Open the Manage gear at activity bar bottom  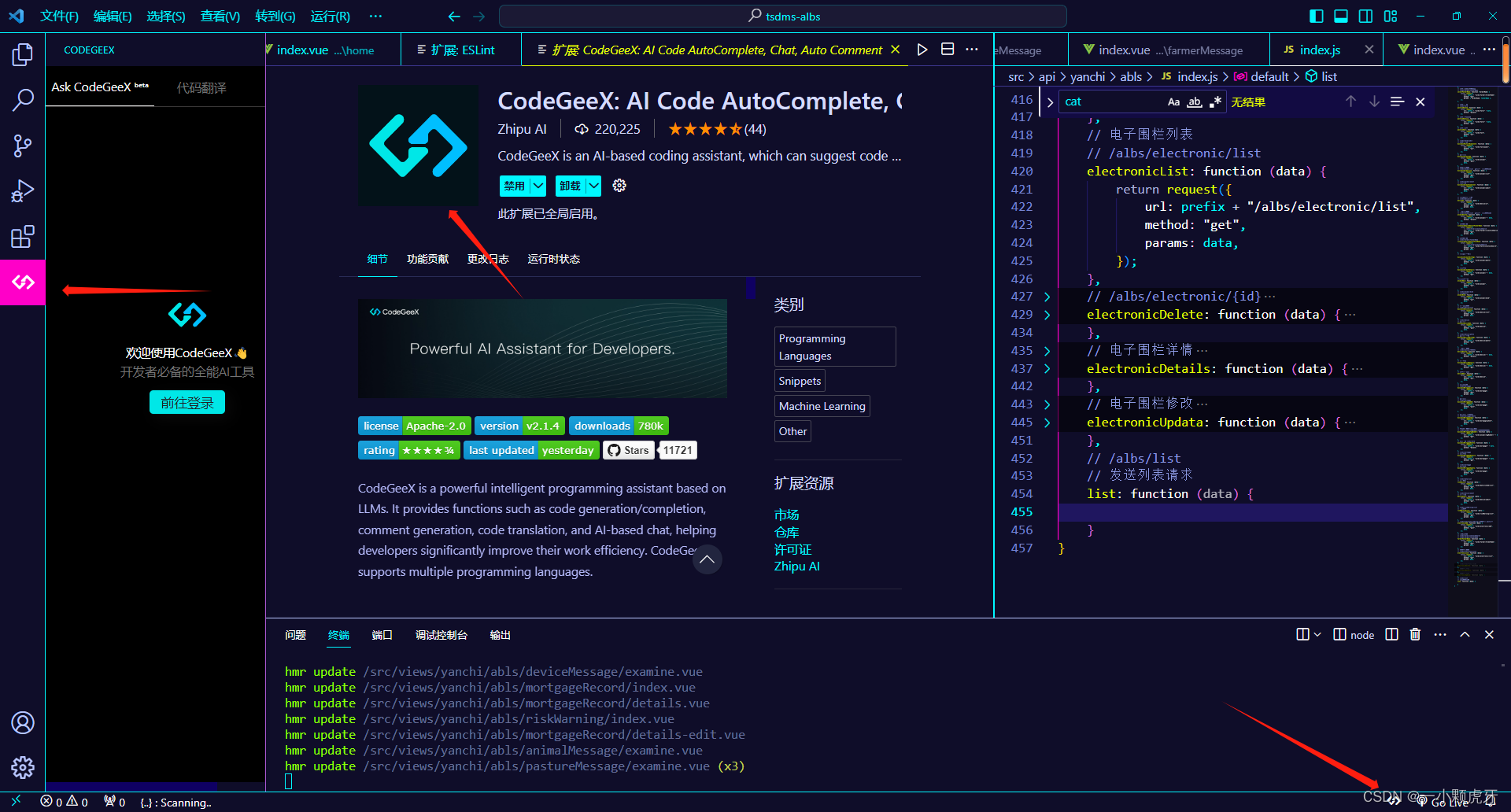(x=23, y=767)
